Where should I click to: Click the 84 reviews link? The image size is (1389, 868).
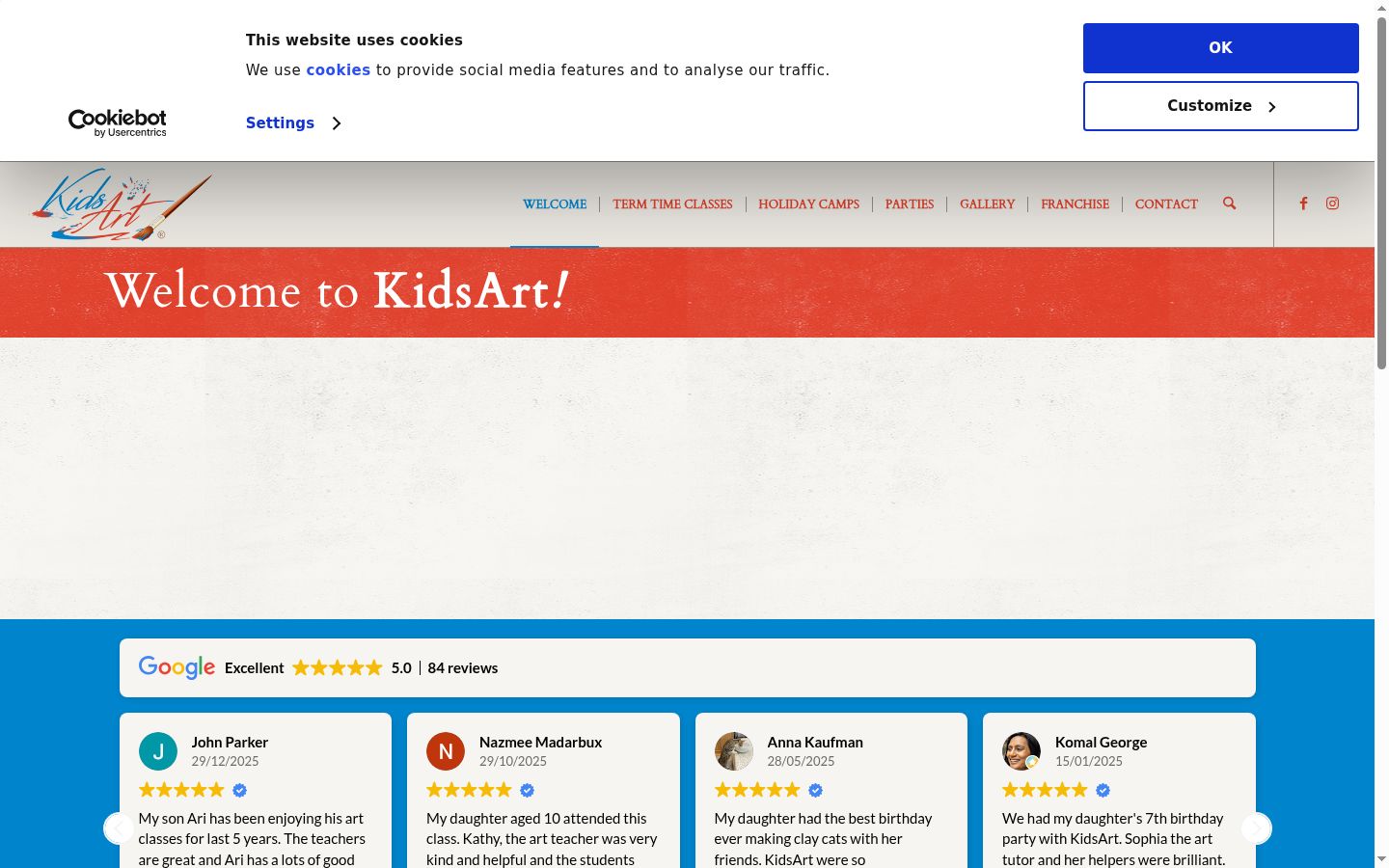pos(463,668)
